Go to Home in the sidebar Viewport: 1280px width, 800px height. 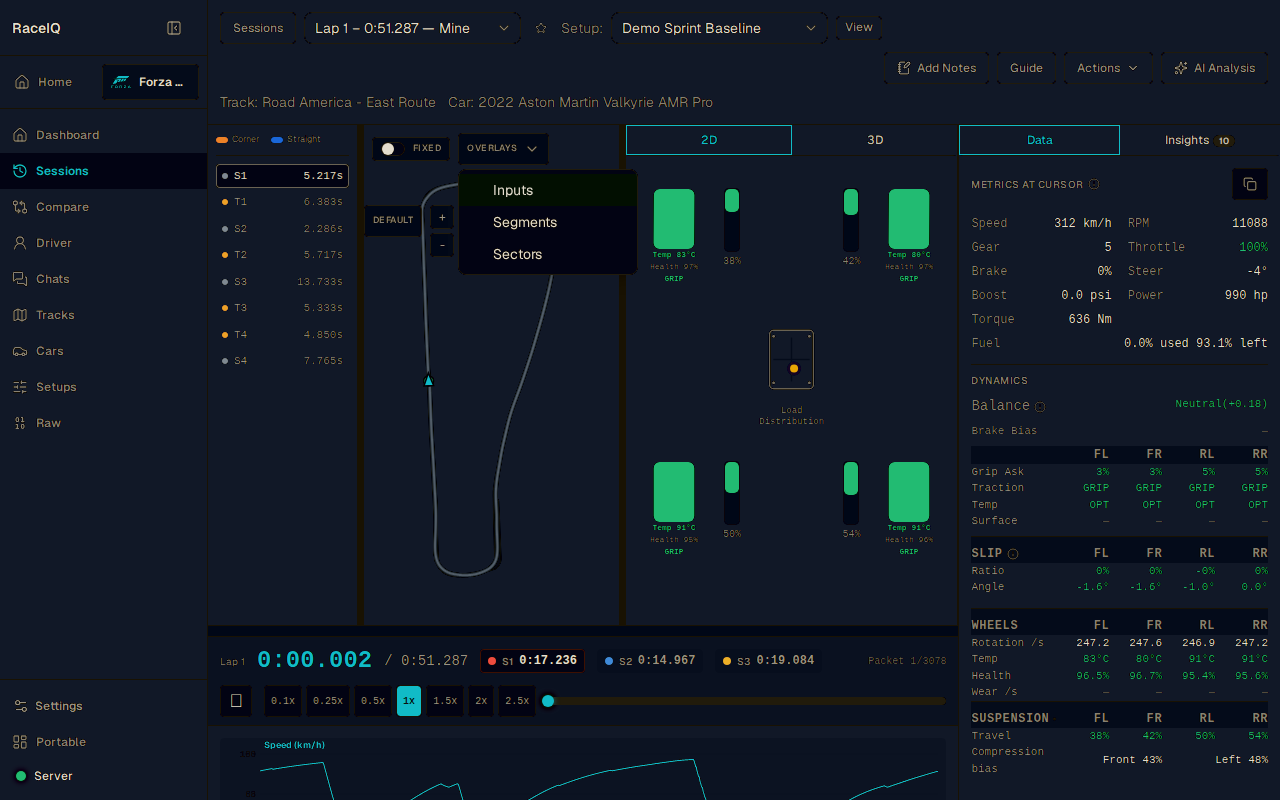click(44, 82)
